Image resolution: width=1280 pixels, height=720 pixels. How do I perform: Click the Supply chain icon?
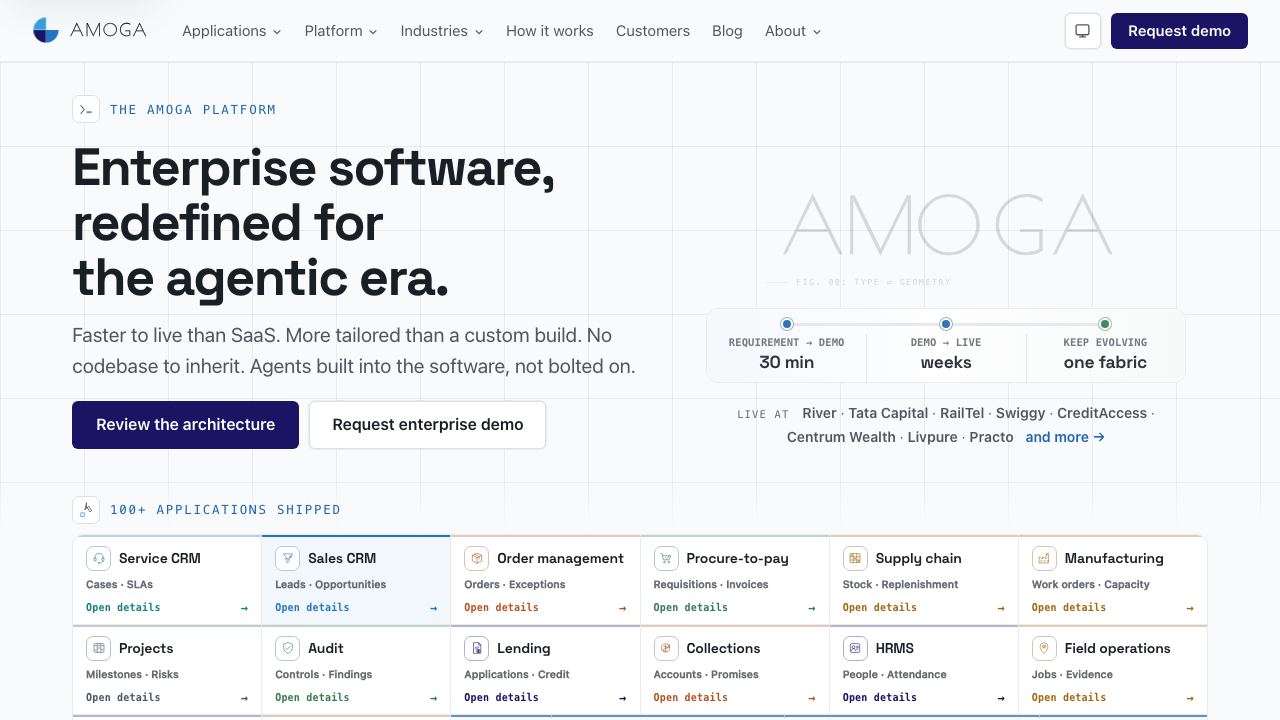855,558
